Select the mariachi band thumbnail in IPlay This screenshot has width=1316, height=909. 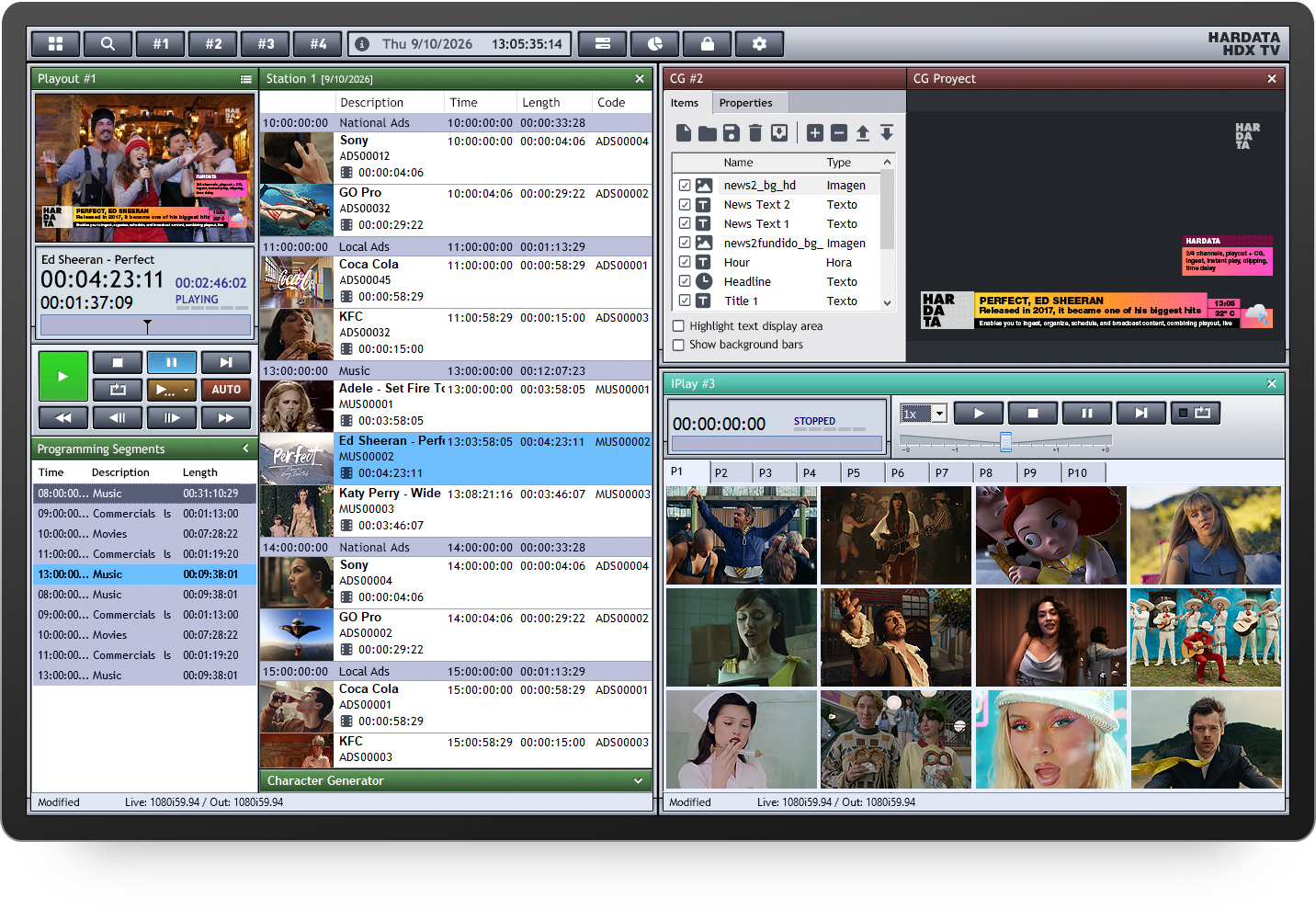point(1205,637)
